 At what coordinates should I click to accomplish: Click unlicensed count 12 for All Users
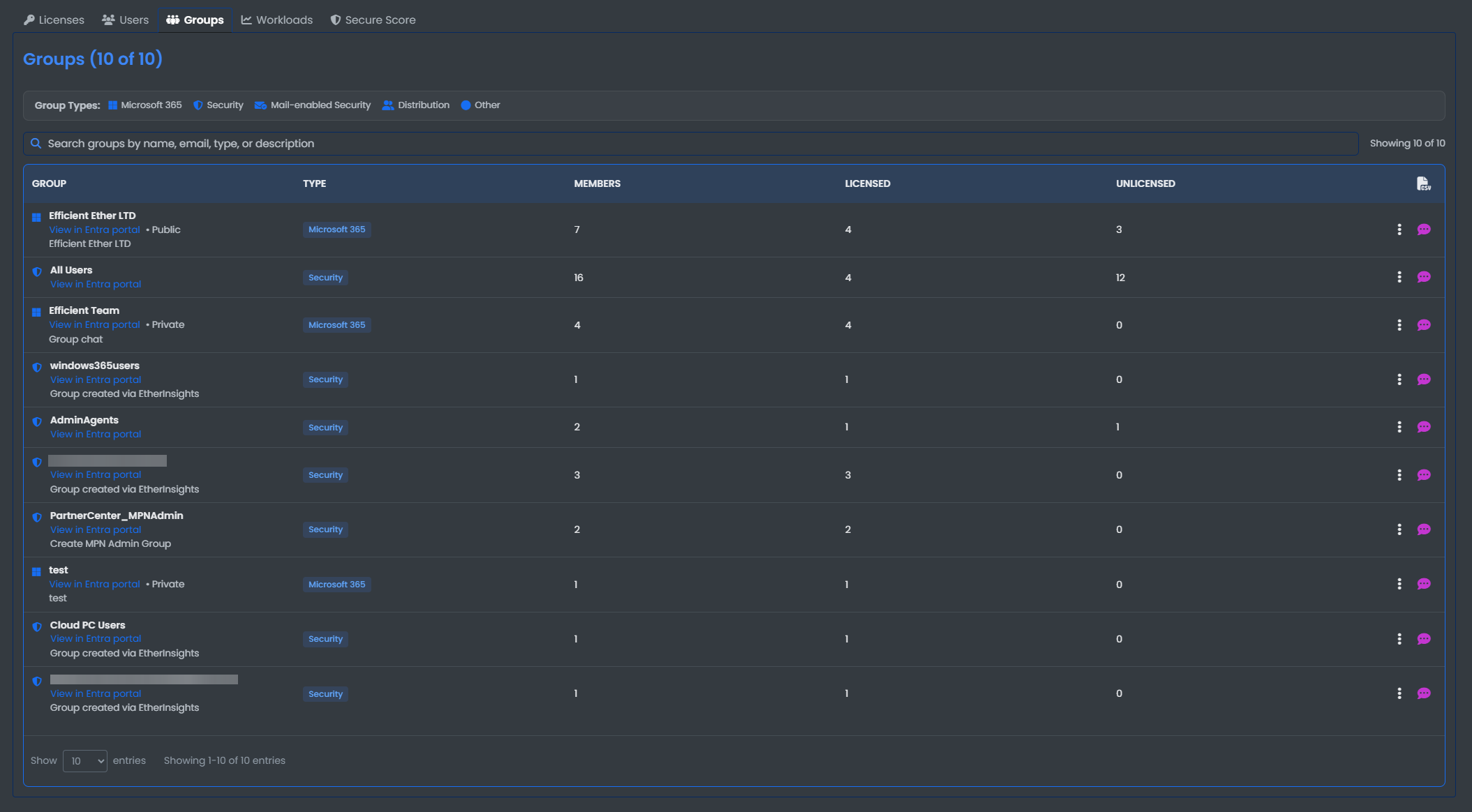1120,278
